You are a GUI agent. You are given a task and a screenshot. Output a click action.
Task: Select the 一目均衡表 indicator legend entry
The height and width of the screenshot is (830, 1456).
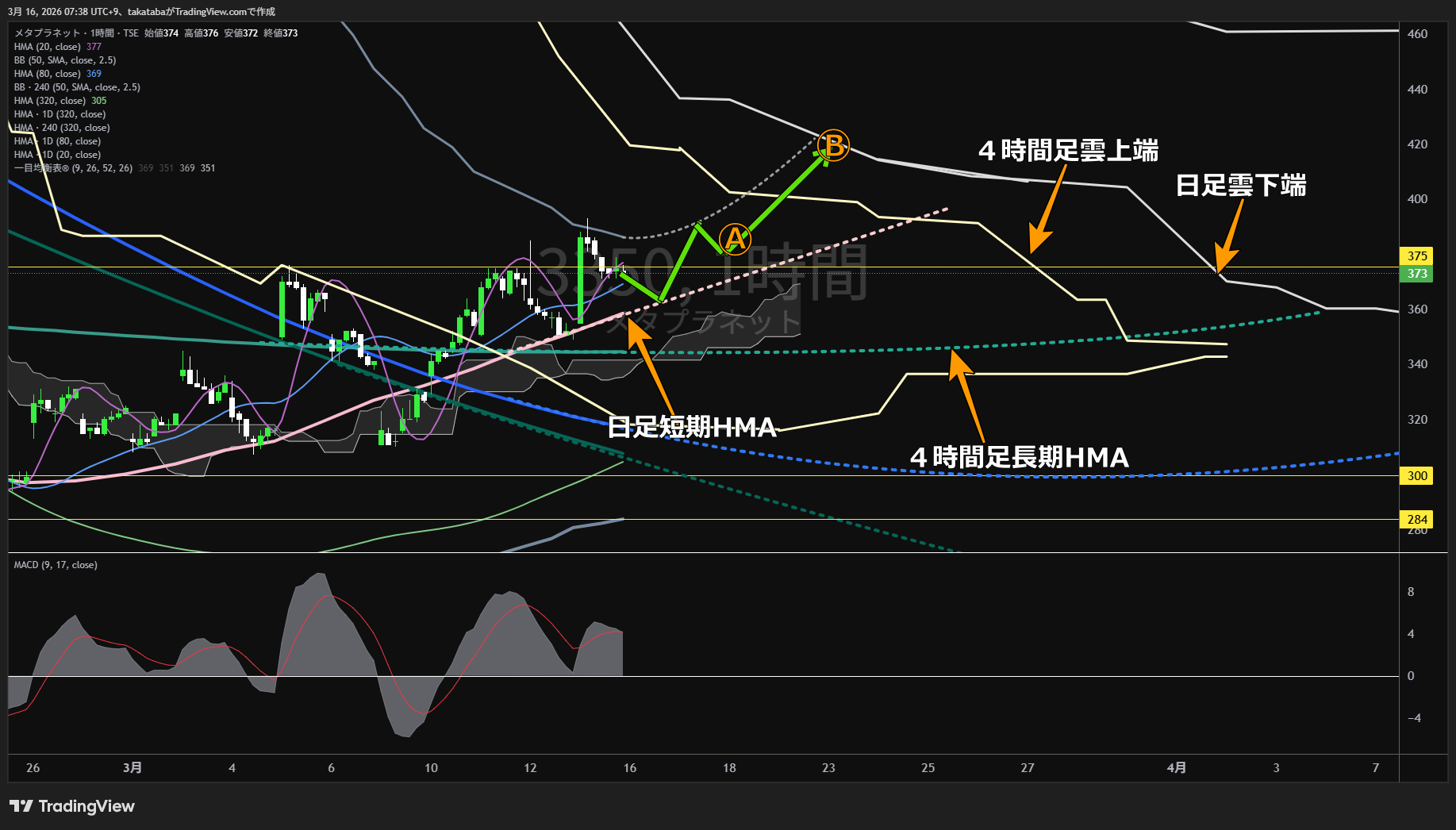click(x=73, y=168)
